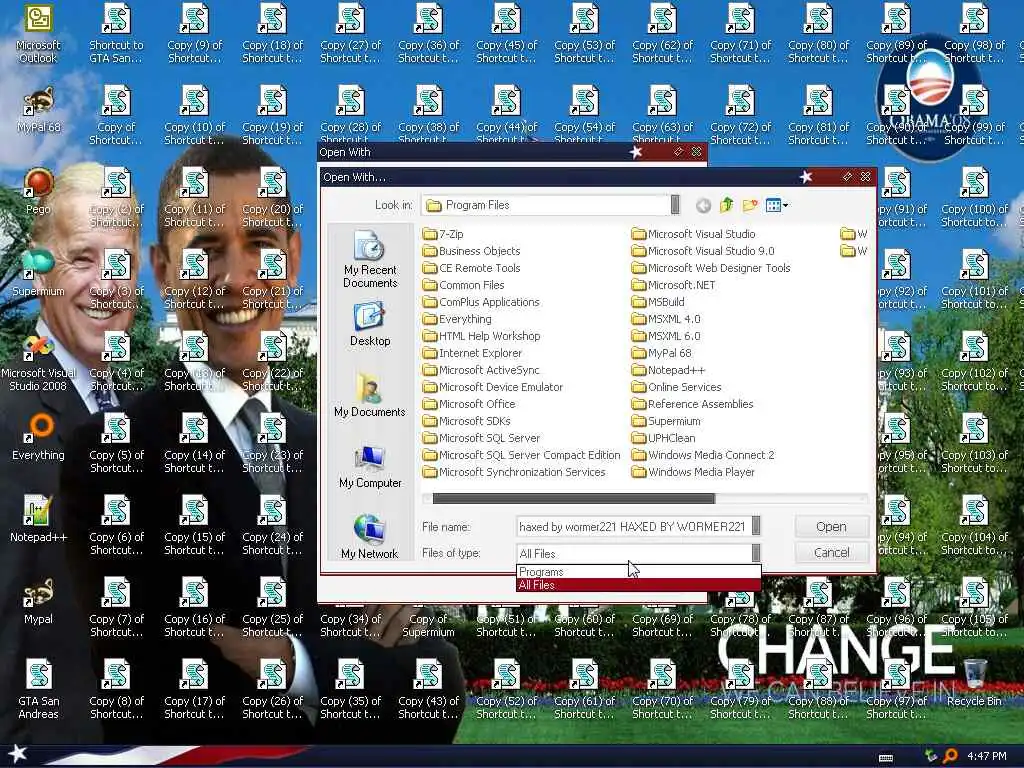Select the Reference Assemblies folder
Viewport: 1024px width, 768px height.
click(693, 404)
